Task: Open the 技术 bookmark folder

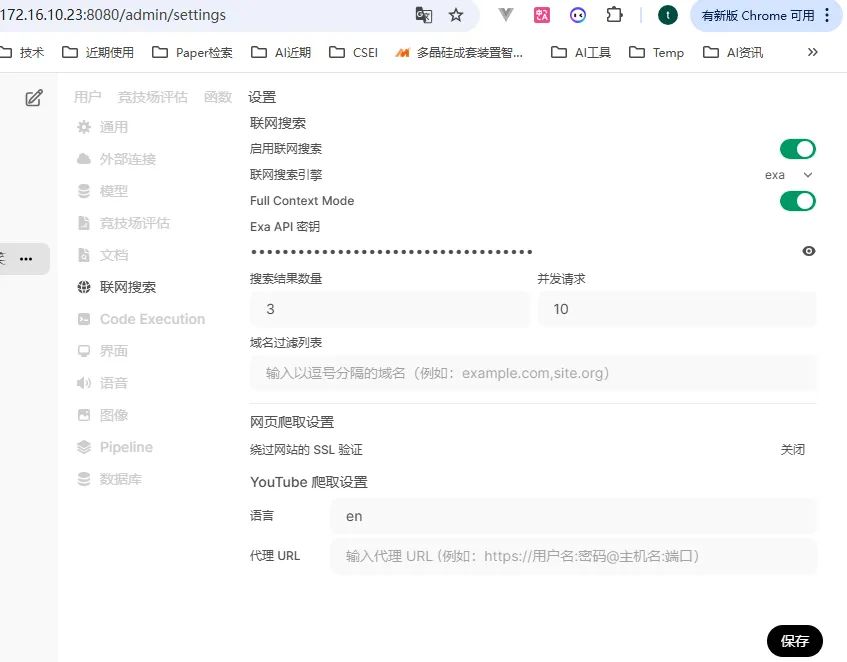Action: click(22, 52)
